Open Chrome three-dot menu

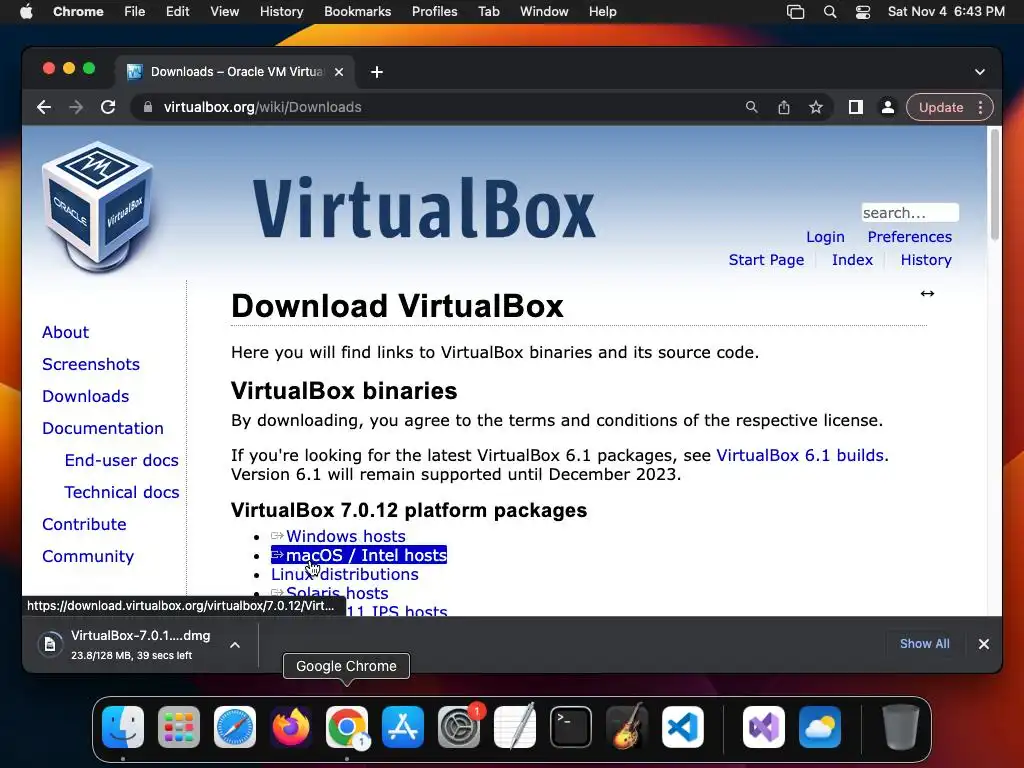(x=980, y=107)
